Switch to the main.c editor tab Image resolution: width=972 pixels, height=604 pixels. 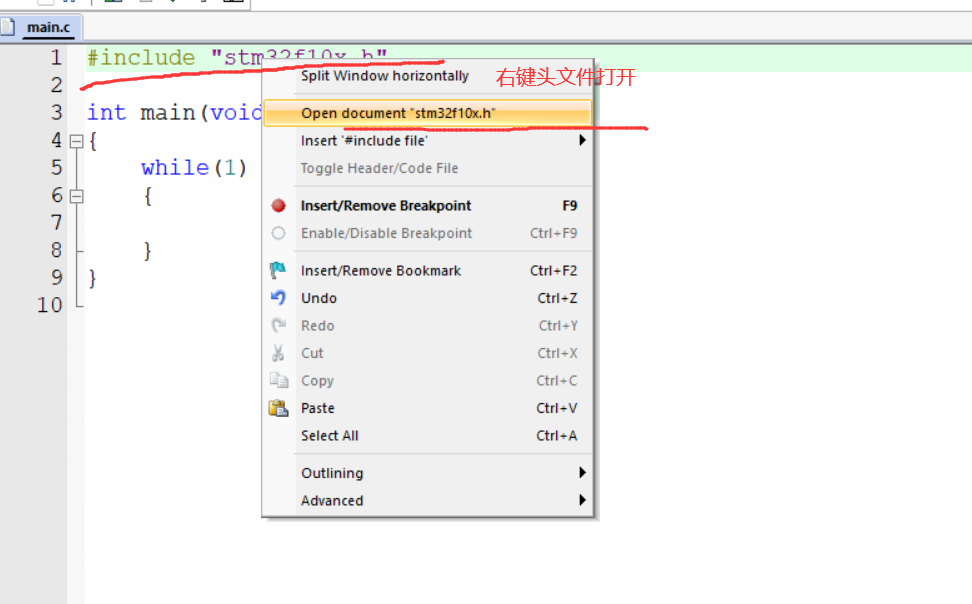(x=48, y=27)
